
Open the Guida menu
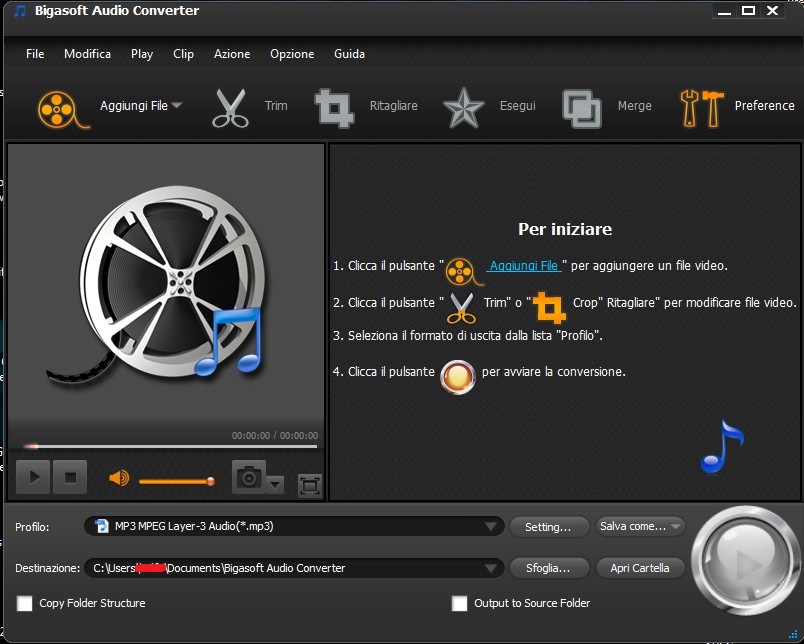[x=349, y=54]
